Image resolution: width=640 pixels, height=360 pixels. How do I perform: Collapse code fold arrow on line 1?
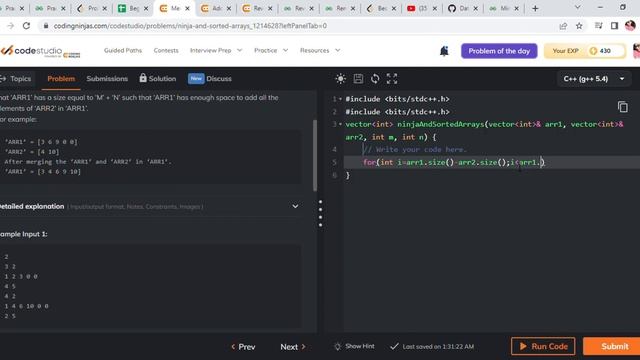[x=341, y=99]
